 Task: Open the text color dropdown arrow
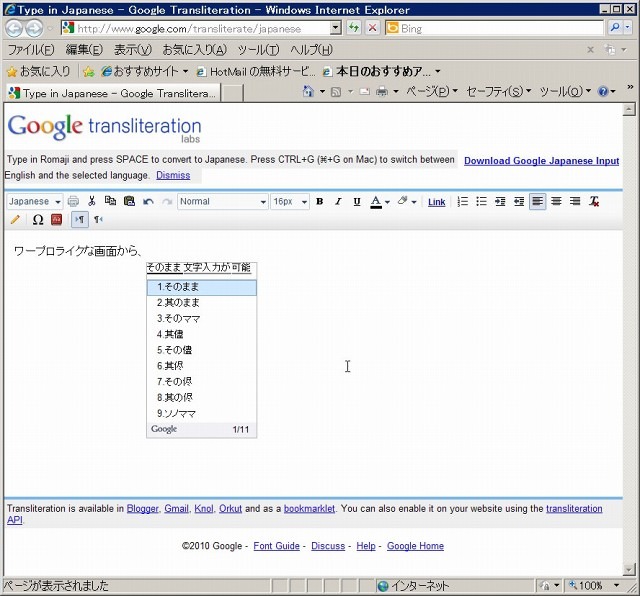(387, 202)
